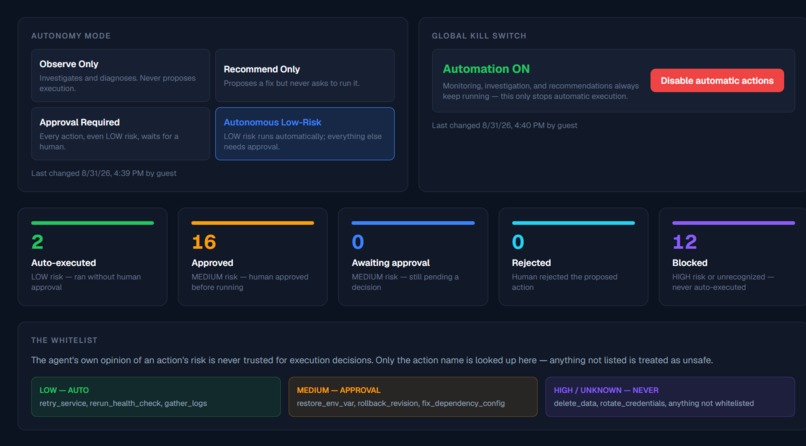The height and width of the screenshot is (446, 806).
Task: Click the LOW — AUTO whitelist box
Action: click(x=156, y=397)
